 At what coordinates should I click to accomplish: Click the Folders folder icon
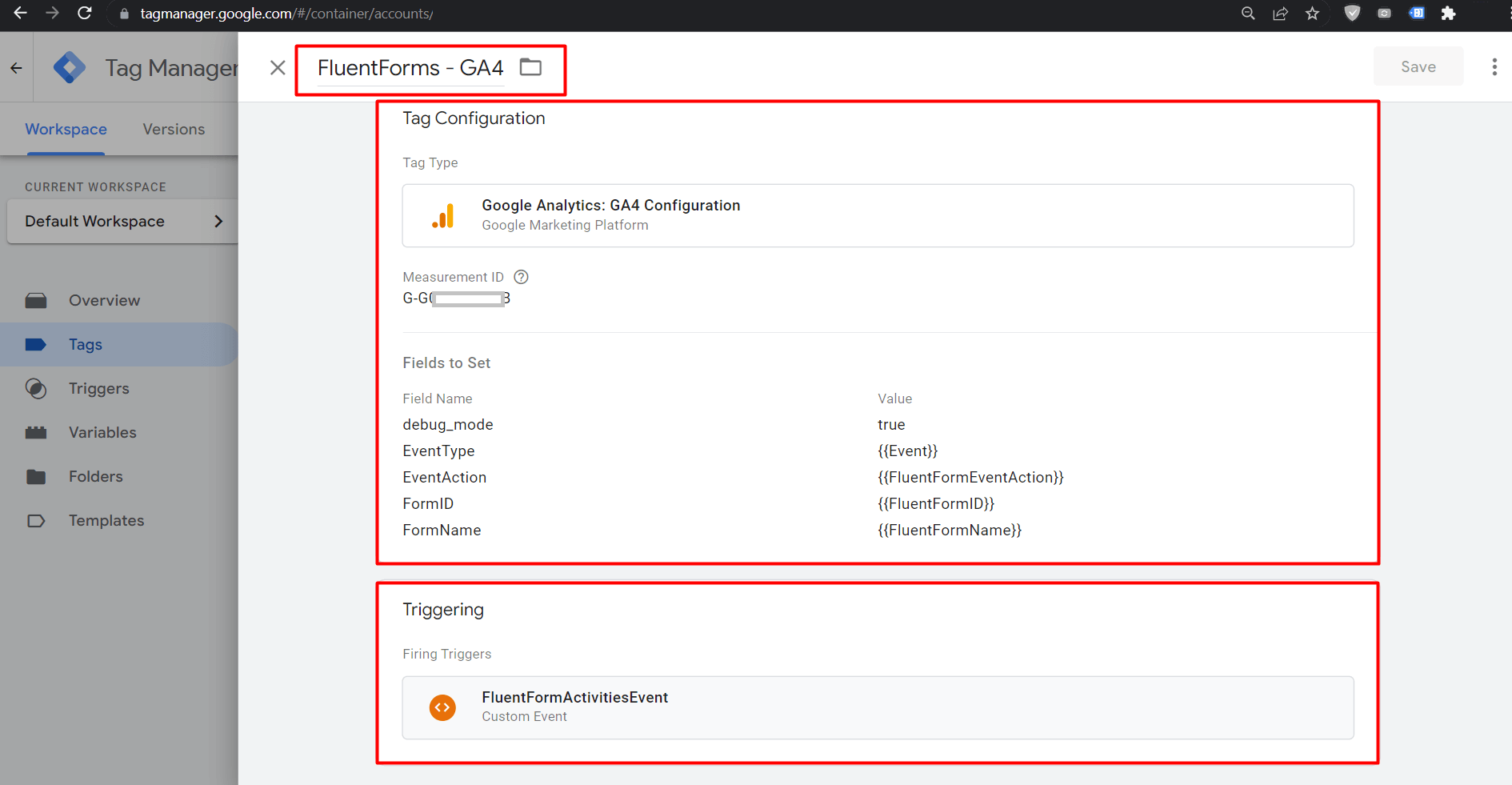click(36, 477)
